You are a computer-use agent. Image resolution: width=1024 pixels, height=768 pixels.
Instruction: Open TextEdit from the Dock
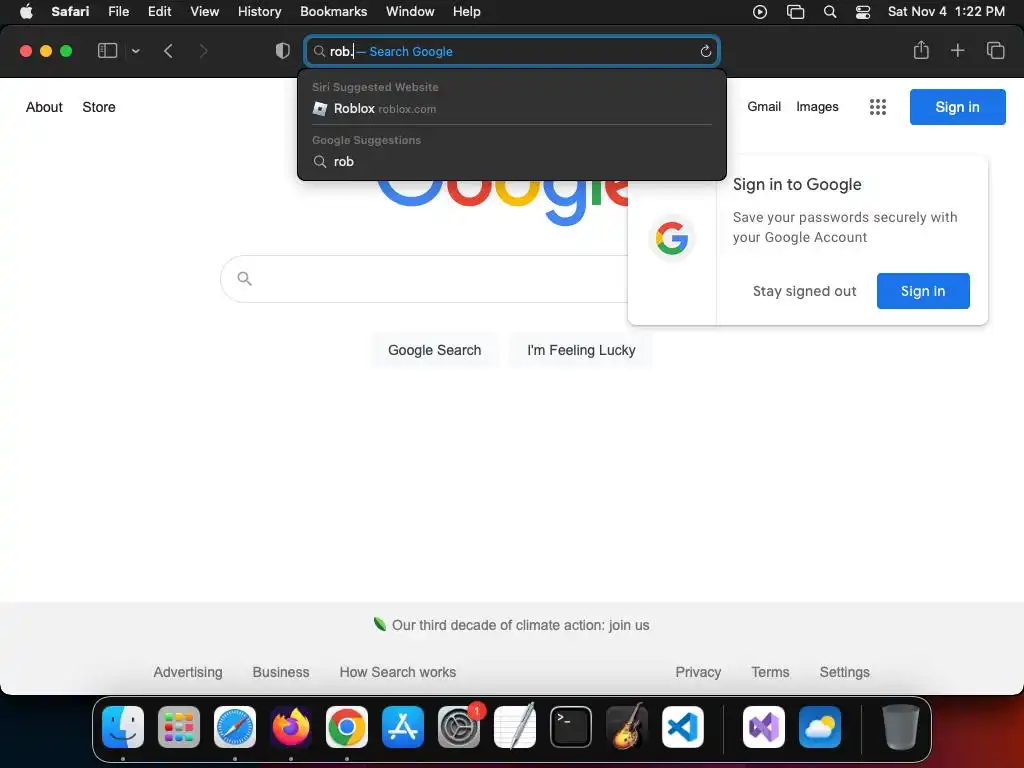coord(515,727)
